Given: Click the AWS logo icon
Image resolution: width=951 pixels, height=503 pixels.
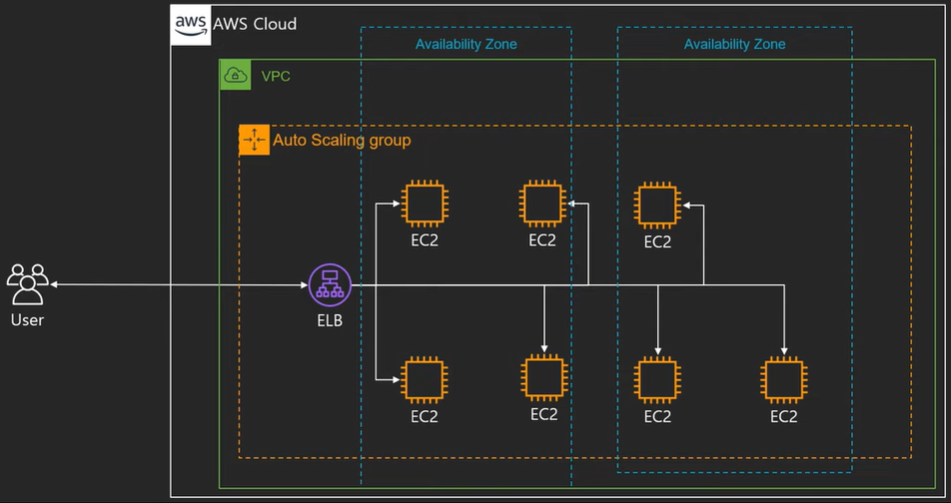Looking at the screenshot, I should [191, 24].
